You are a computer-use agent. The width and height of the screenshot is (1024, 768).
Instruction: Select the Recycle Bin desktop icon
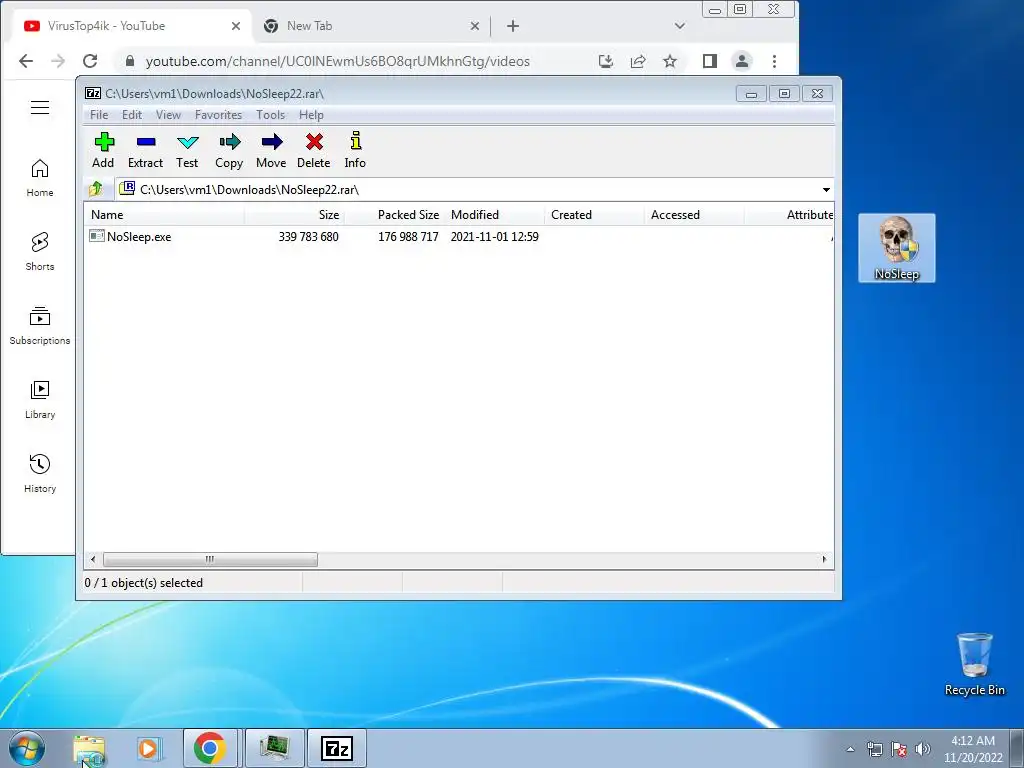[x=974, y=664]
